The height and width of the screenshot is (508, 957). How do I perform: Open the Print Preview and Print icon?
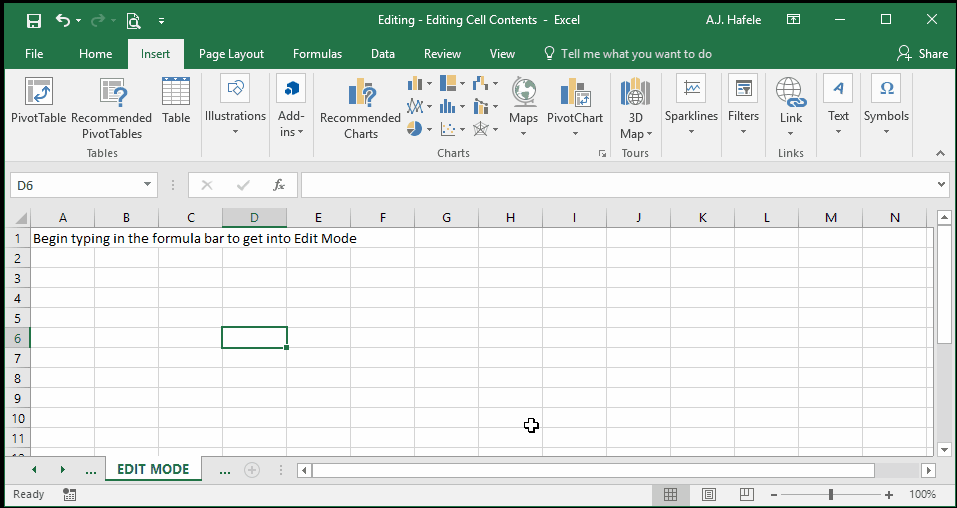[134, 21]
